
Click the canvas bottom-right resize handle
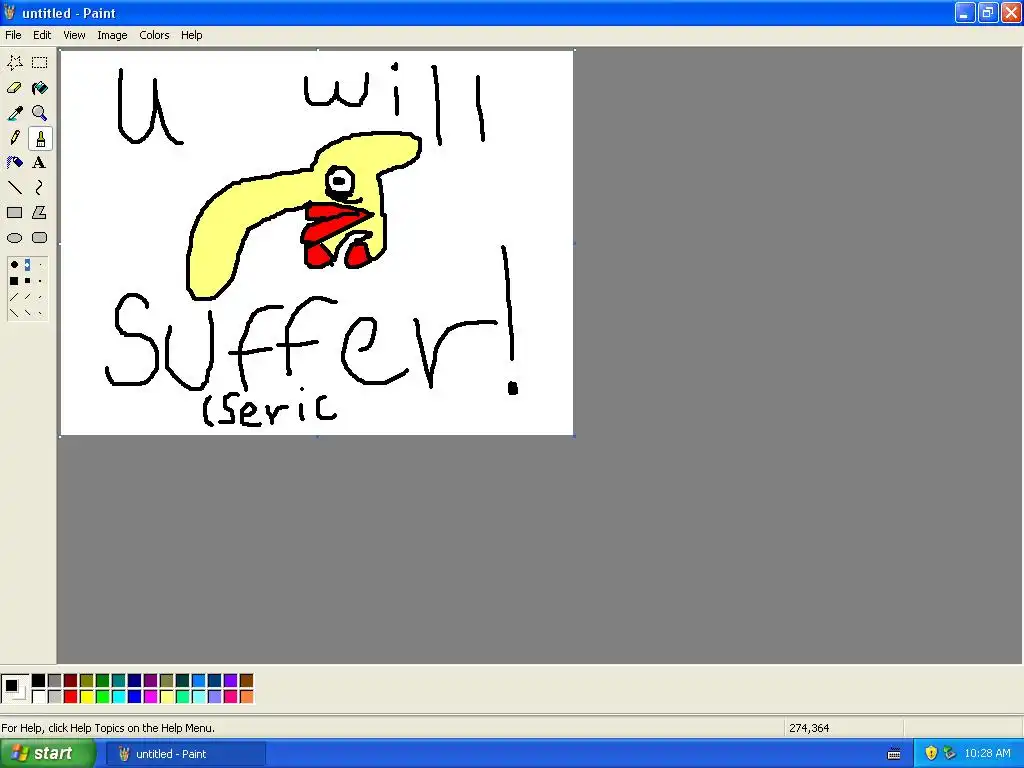click(574, 436)
